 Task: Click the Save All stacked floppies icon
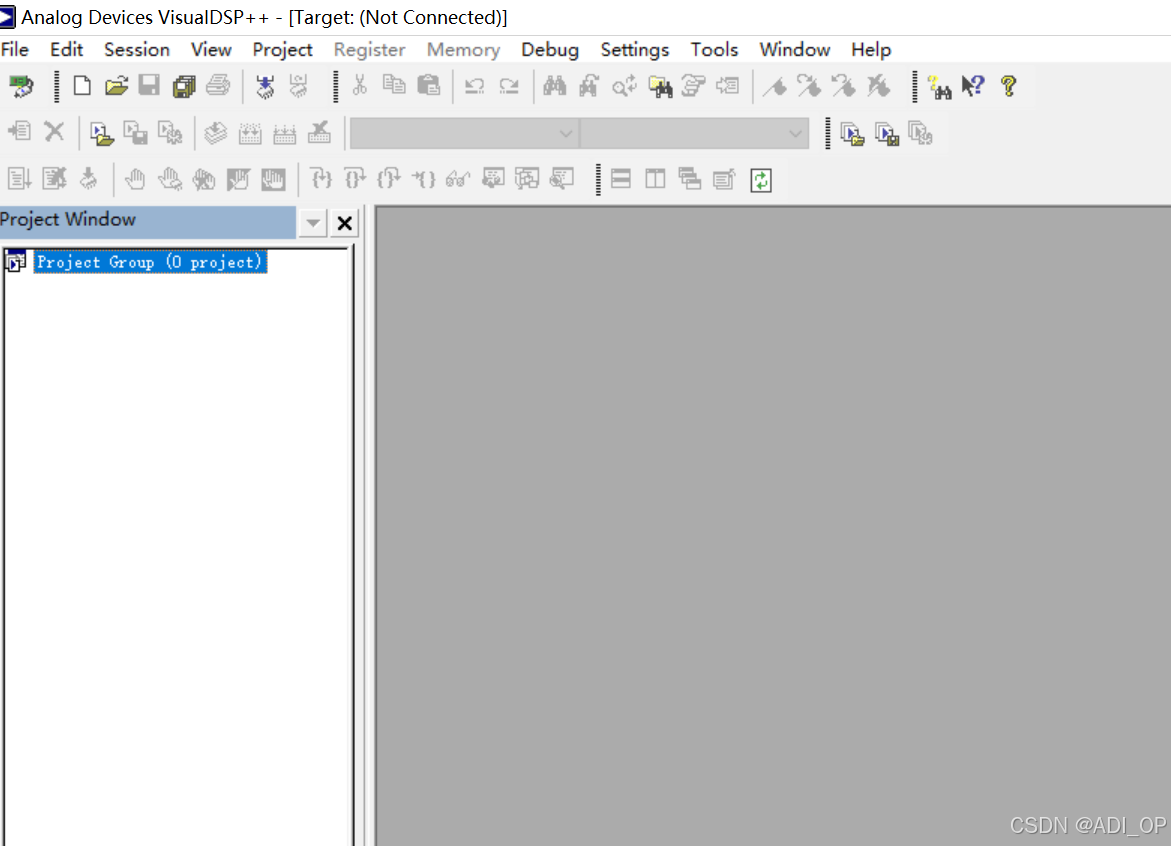point(184,87)
